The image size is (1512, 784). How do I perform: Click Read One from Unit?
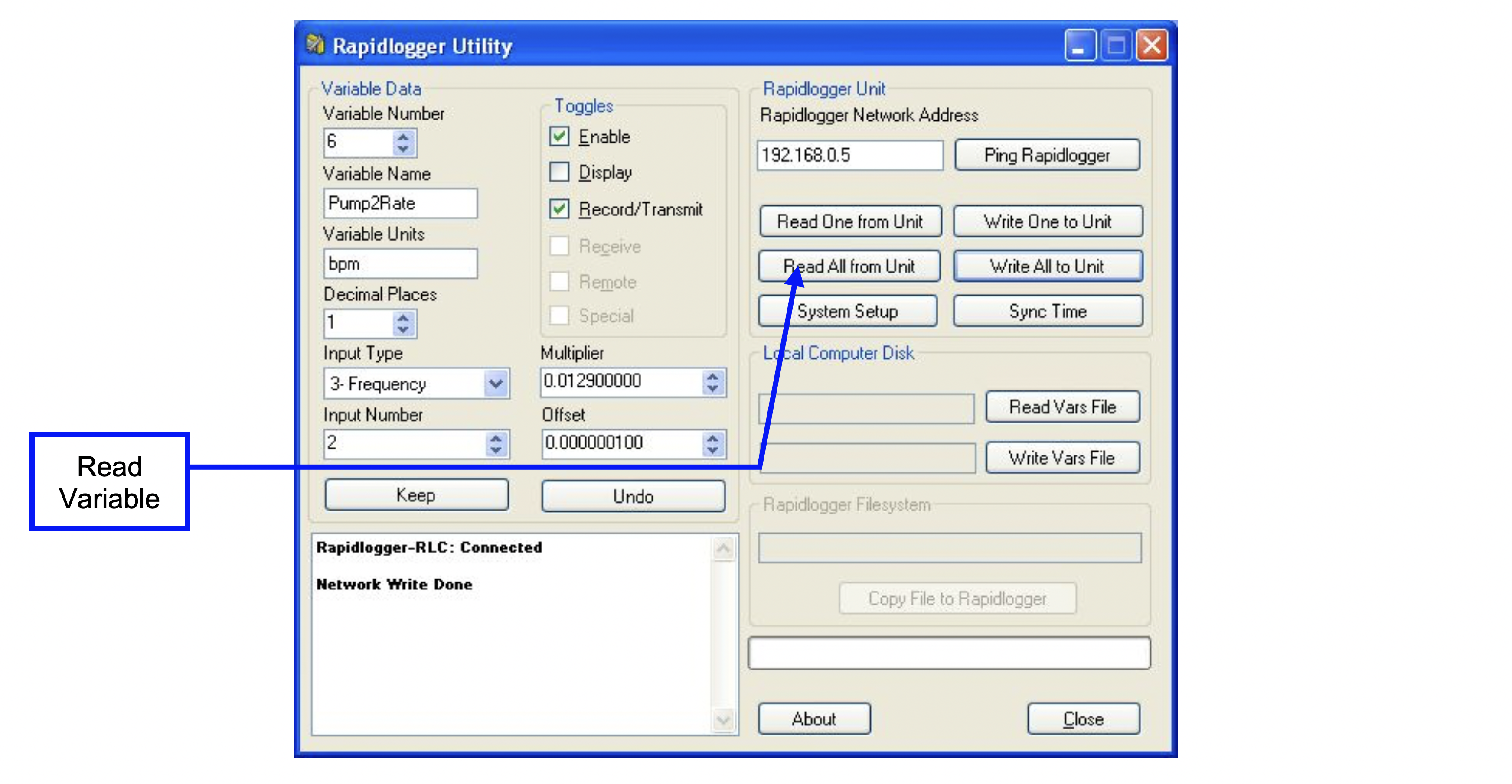click(850, 221)
